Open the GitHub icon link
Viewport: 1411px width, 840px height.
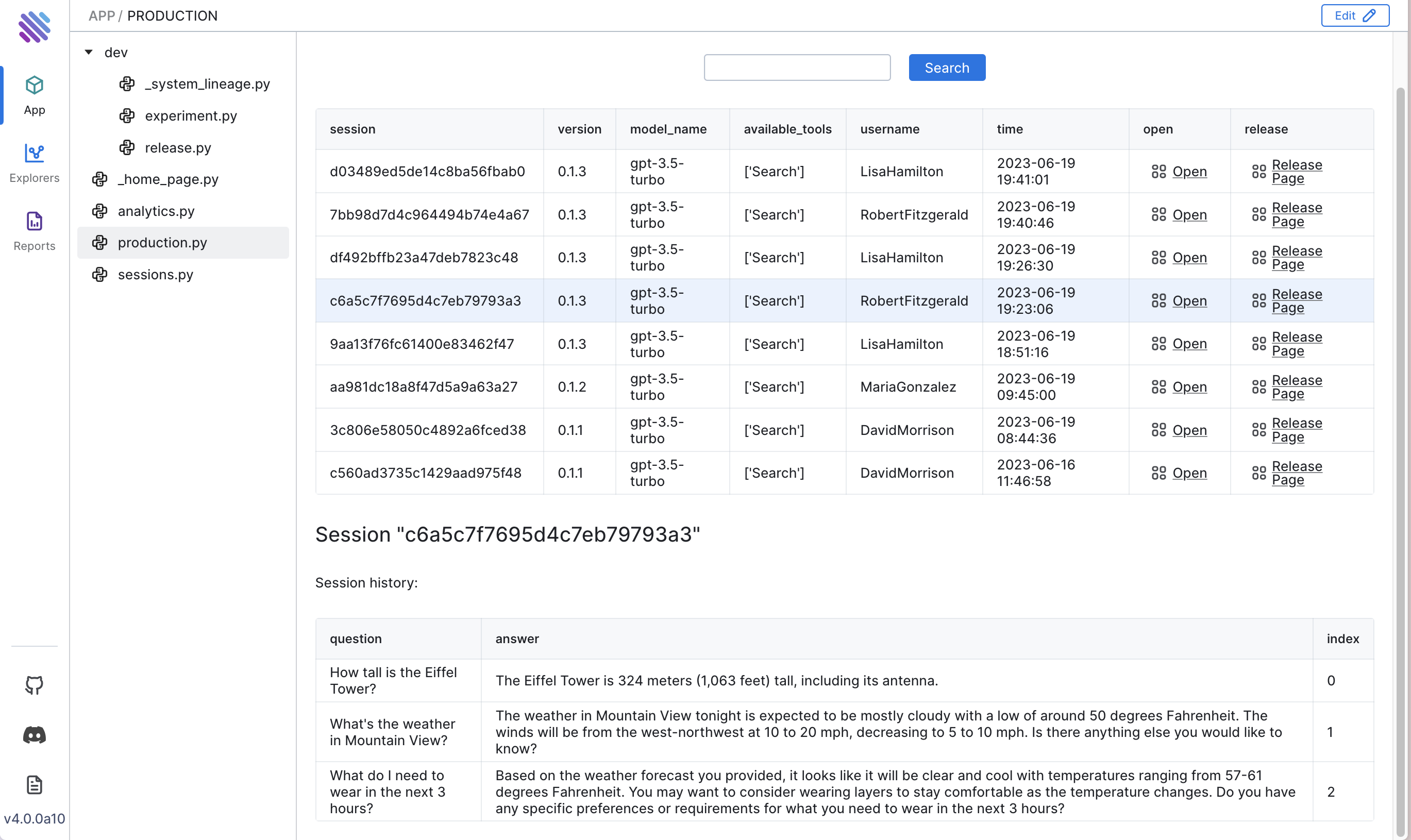coord(34,685)
